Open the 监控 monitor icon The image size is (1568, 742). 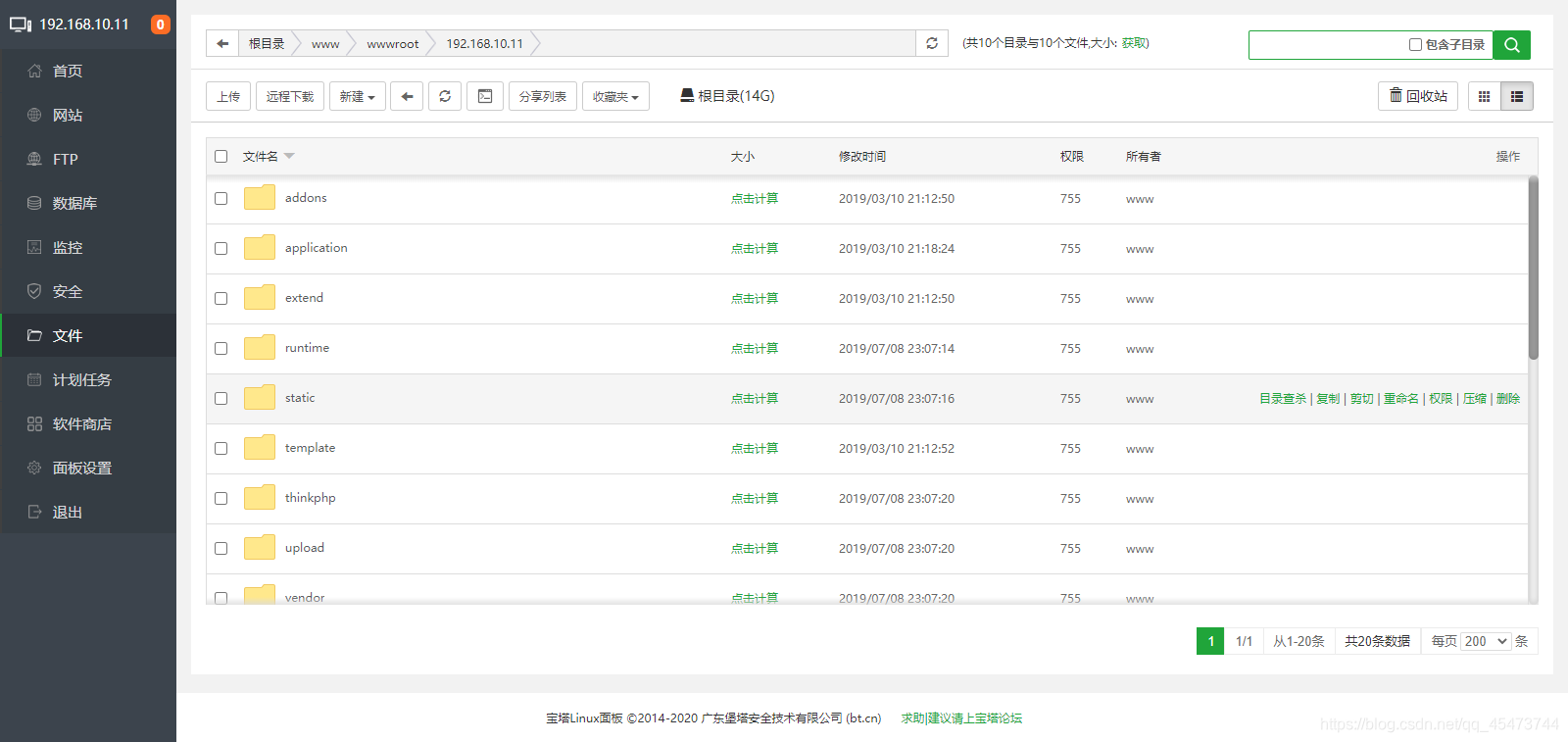[x=34, y=247]
